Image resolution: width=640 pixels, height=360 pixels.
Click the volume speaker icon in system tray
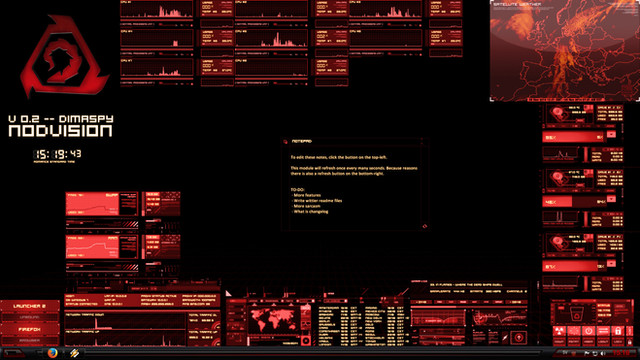click(602, 353)
